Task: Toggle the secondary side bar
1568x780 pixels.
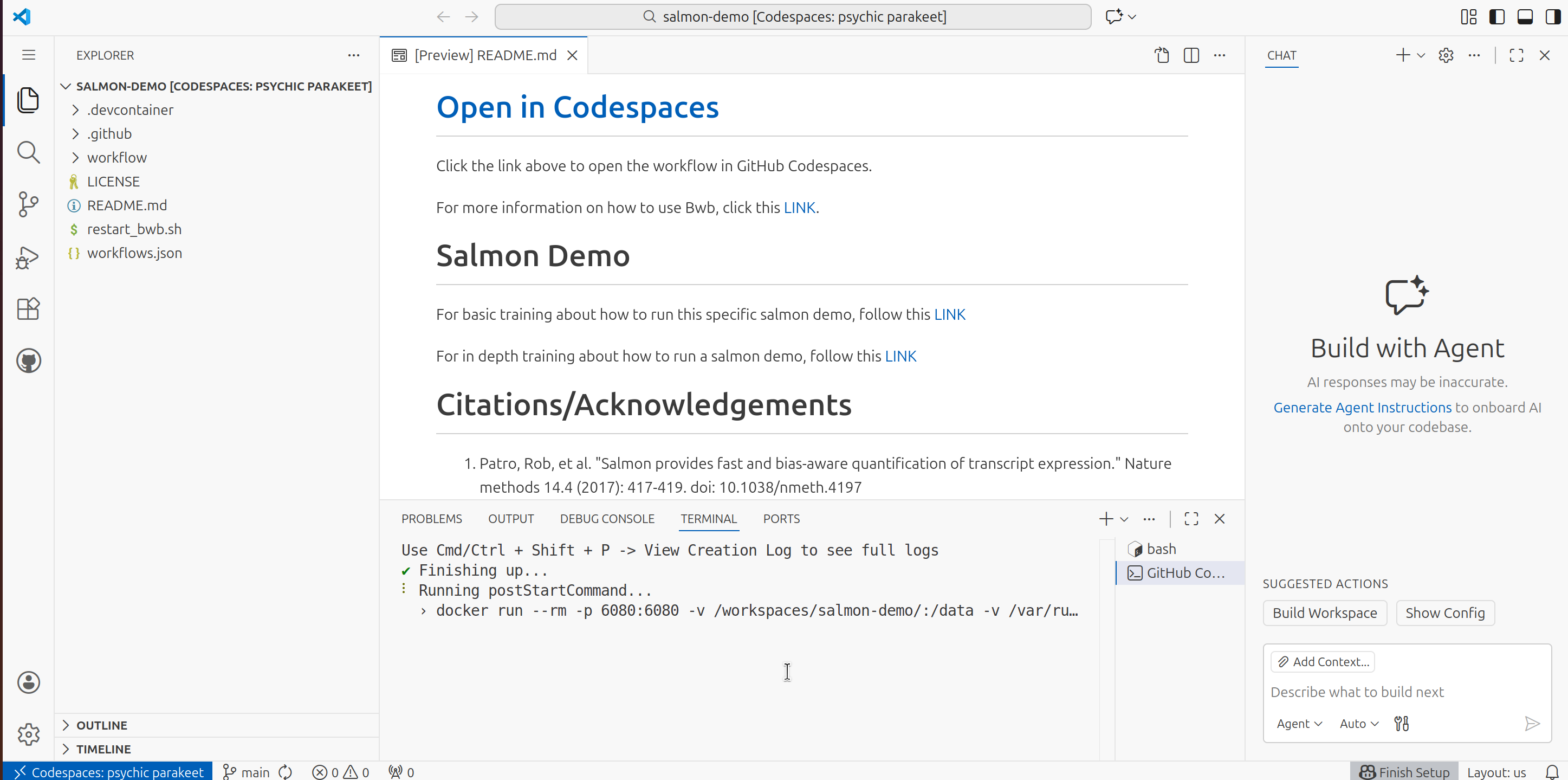Action: (x=1553, y=16)
